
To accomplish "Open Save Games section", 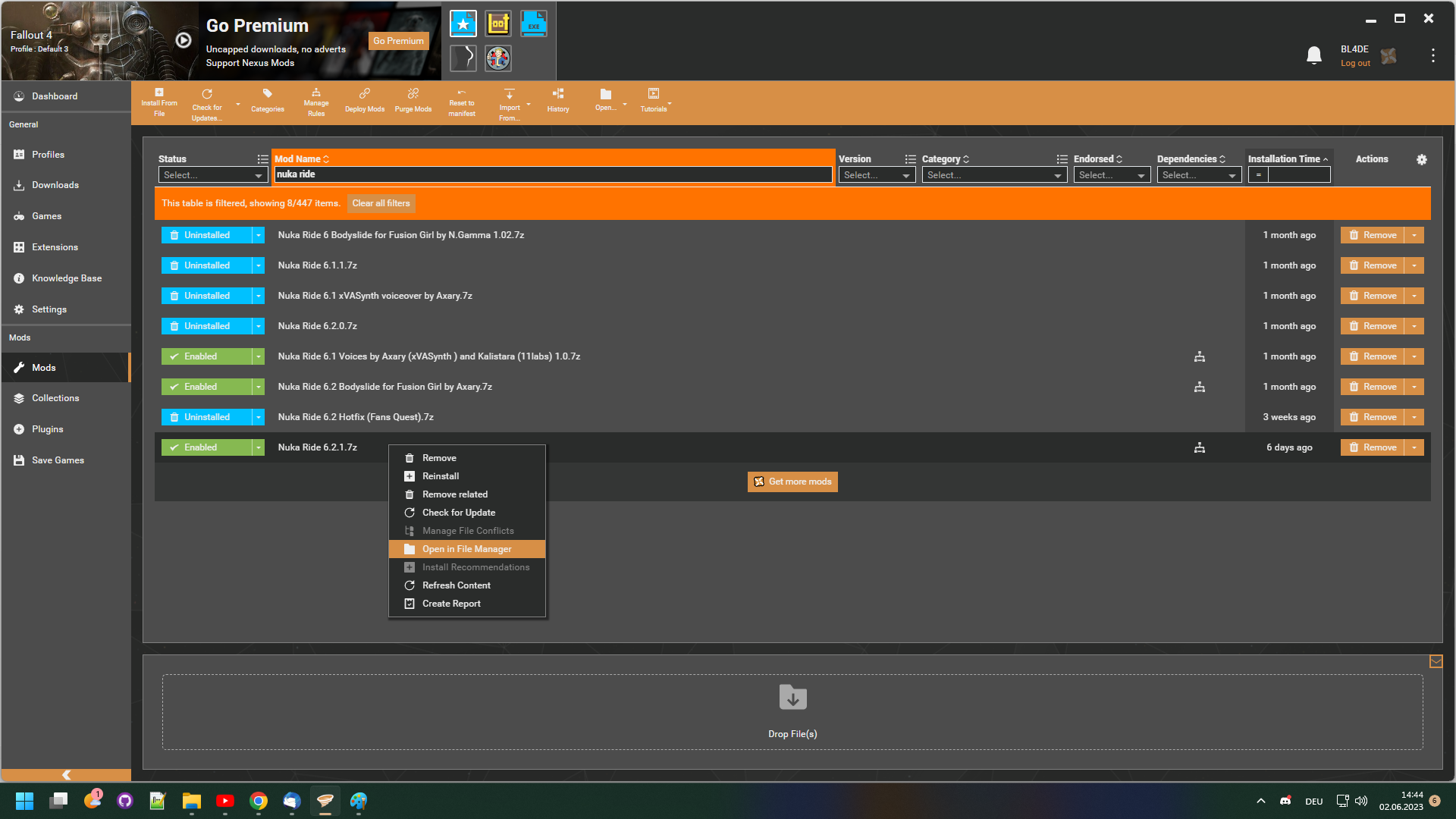I will tap(66, 460).
